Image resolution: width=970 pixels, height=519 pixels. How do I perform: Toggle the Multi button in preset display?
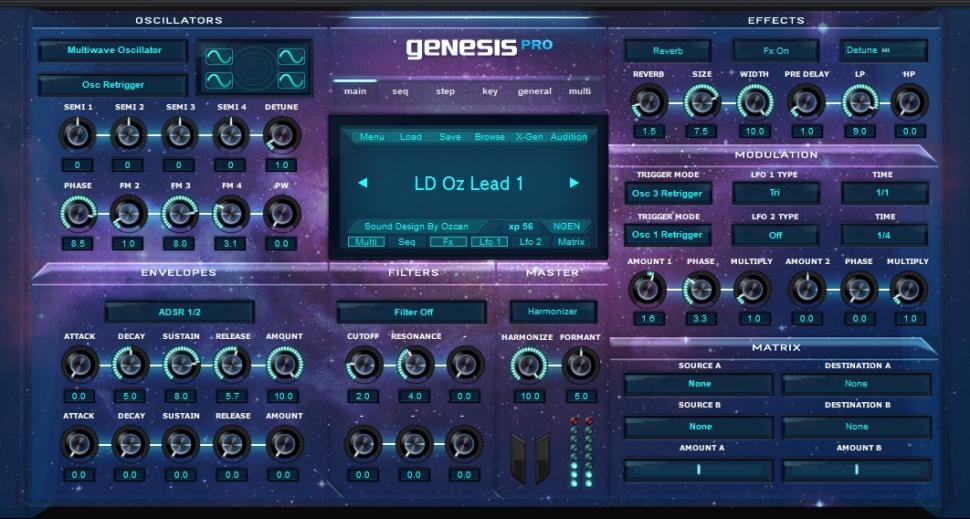[x=366, y=242]
